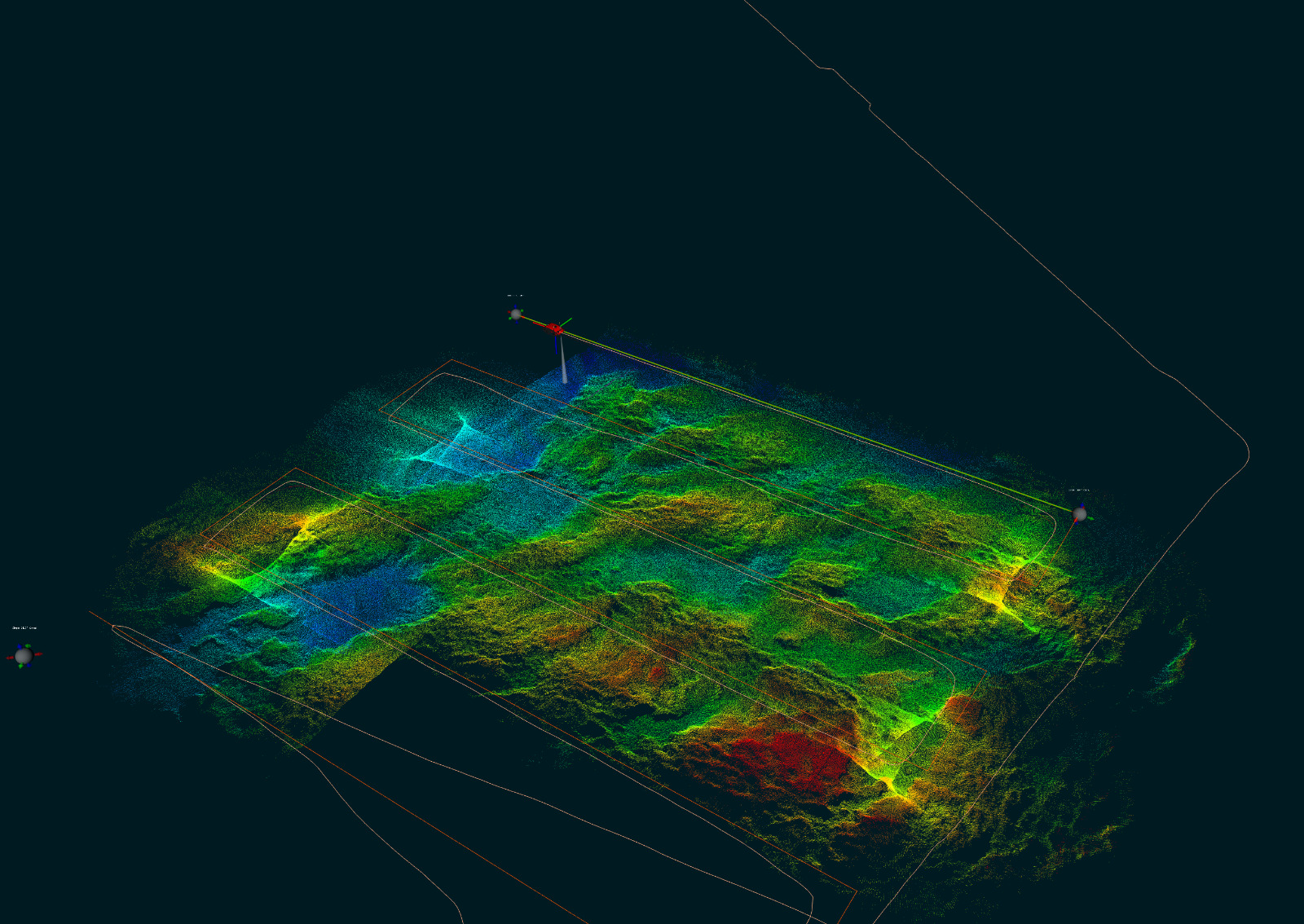Screen dimensions: 1304x924
Task: Grab the green arrow handle on the yellow-green line's end sphere
Action: tap(1090, 517)
